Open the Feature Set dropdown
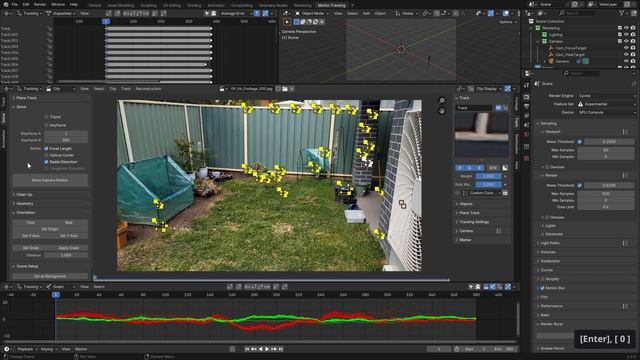Image resolution: width=640 pixels, height=360 pixels. coord(606,104)
